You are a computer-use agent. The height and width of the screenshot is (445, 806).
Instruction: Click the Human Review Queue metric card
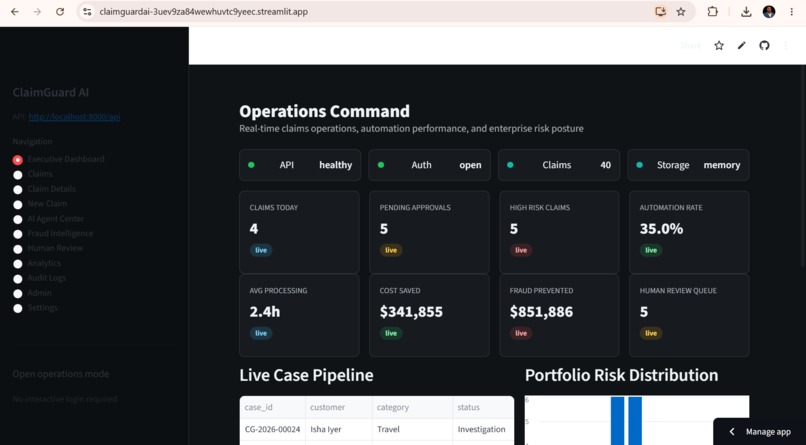tap(689, 315)
